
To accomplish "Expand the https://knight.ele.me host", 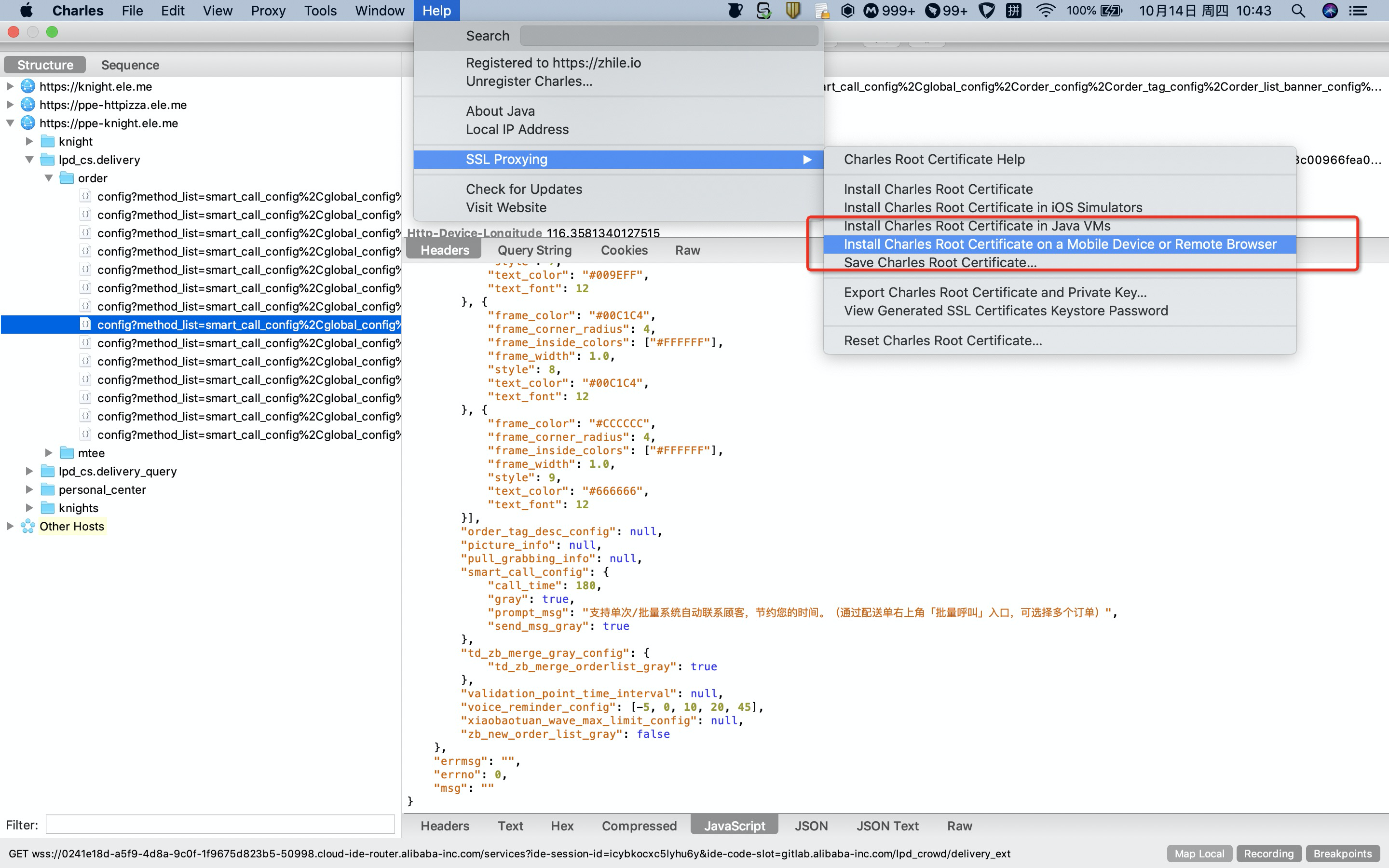I will click(x=10, y=86).
